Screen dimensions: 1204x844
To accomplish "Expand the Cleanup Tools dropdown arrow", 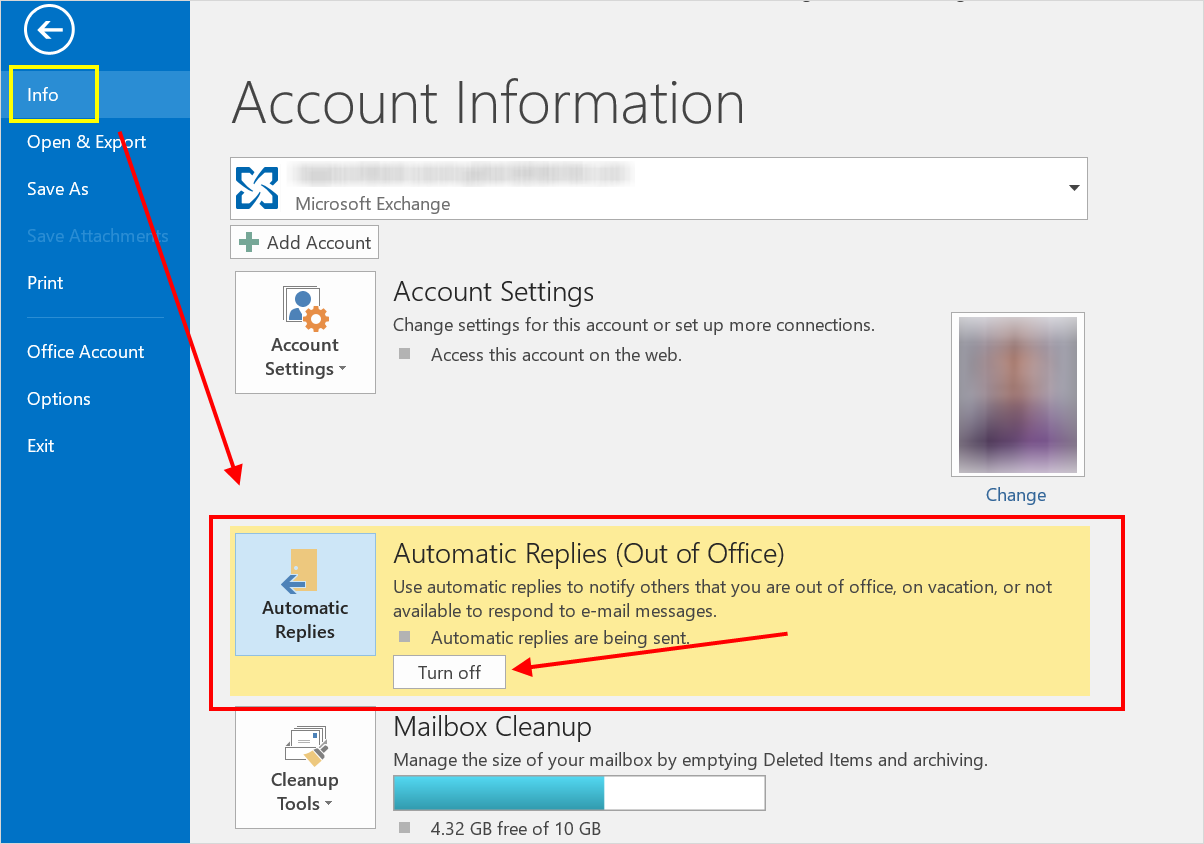I will pos(328,805).
